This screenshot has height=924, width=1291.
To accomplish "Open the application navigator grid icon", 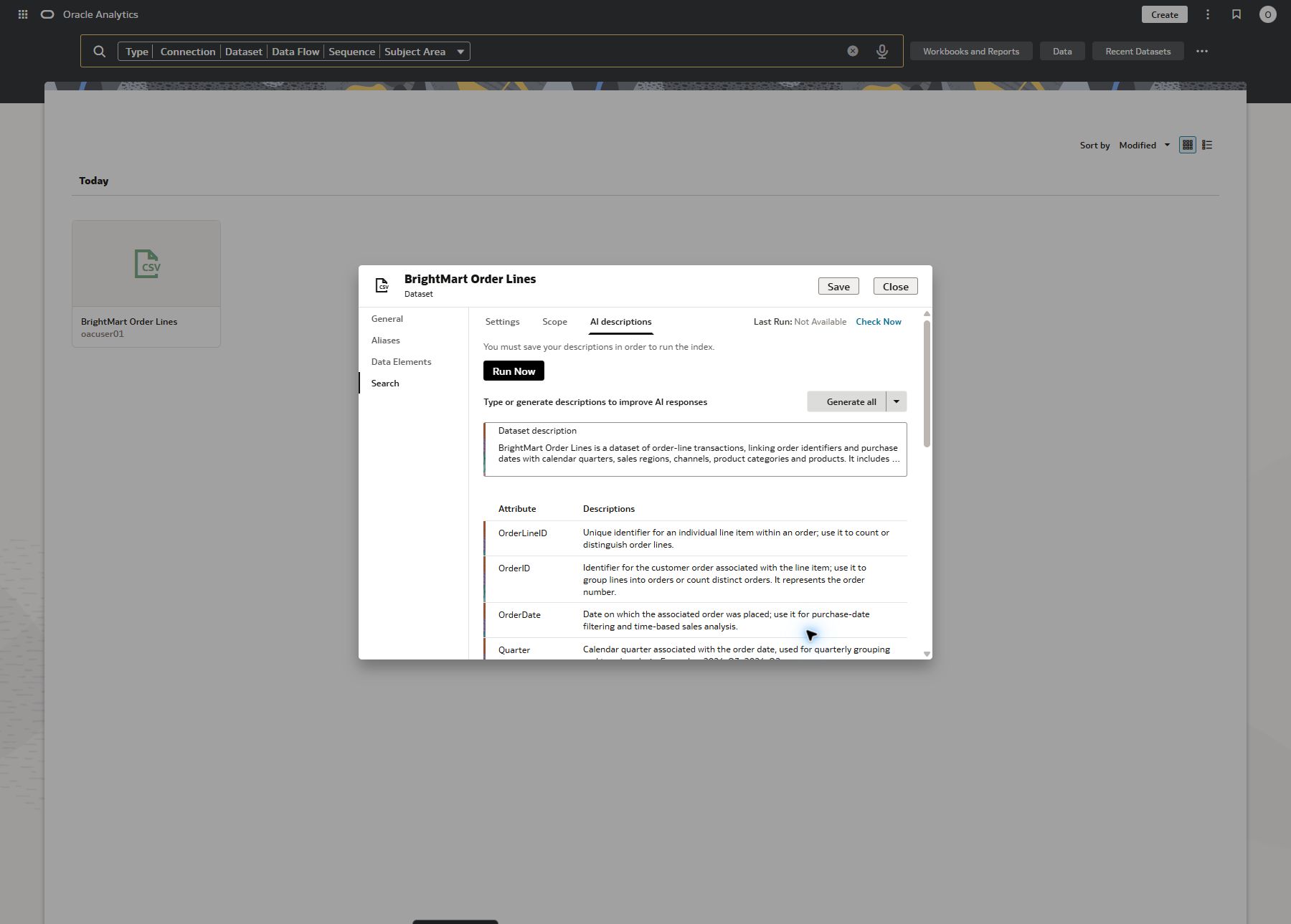I will 23,14.
